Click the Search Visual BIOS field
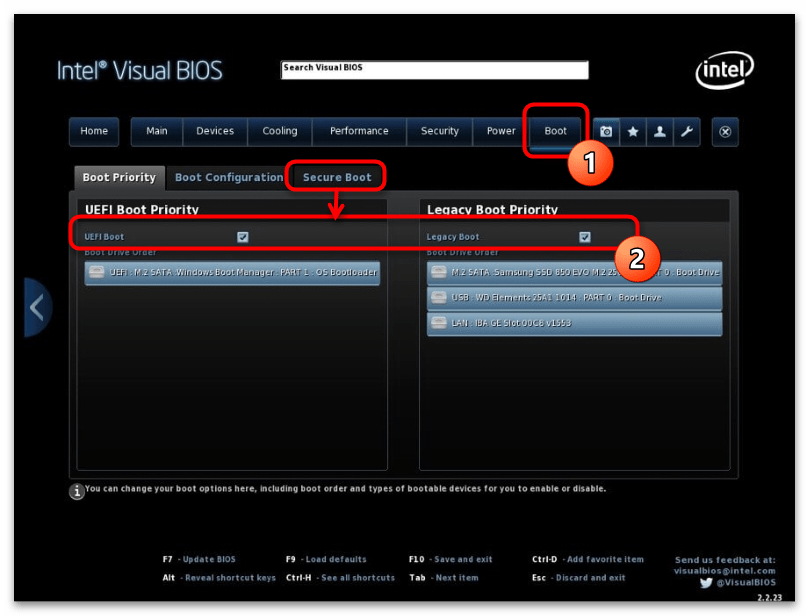Image resolution: width=809 pixels, height=616 pixels. [434, 70]
